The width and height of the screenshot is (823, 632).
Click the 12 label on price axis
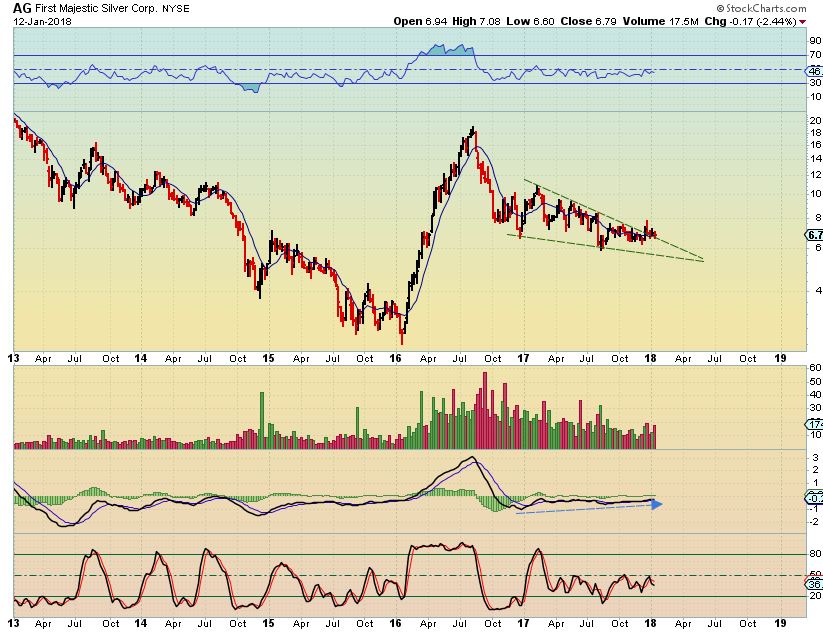click(815, 175)
